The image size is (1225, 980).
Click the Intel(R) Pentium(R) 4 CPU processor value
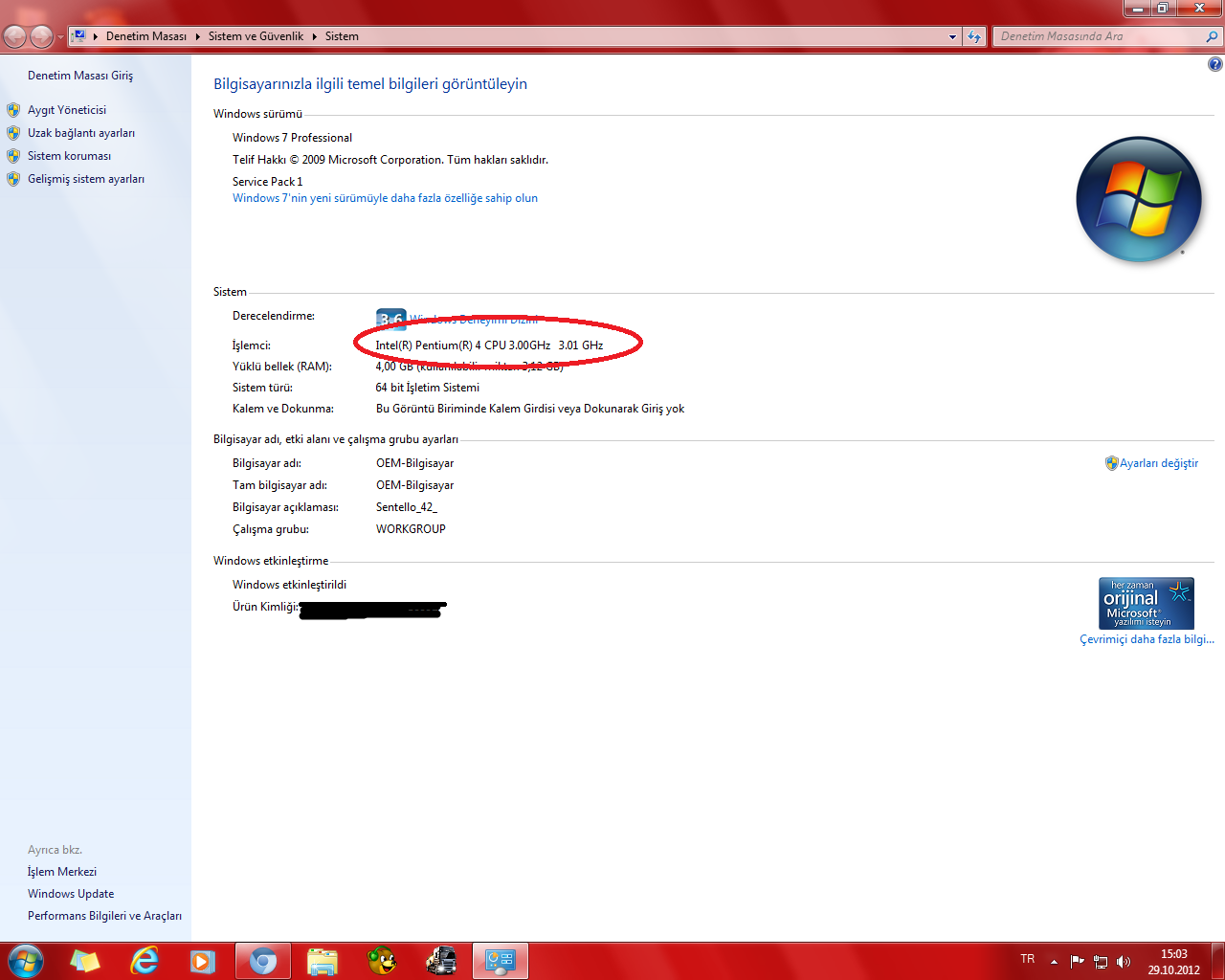489,345
